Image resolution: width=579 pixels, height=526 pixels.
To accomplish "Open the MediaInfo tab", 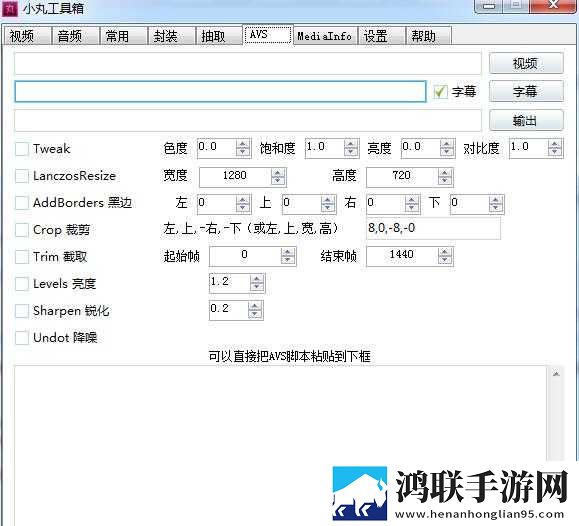I will coord(325,36).
